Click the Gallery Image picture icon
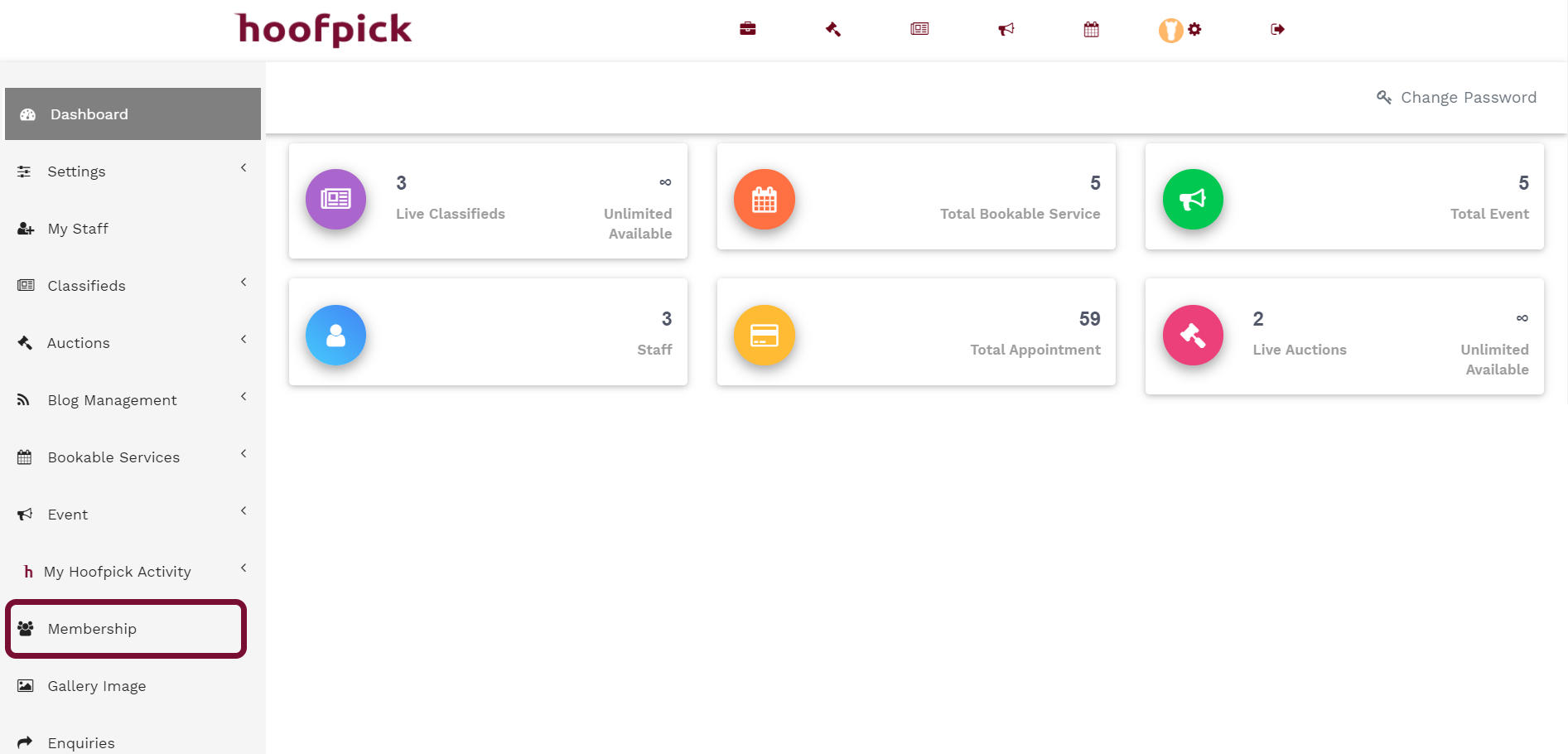Image resolution: width=1568 pixels, height=754 pixels. tap(26, 685)
